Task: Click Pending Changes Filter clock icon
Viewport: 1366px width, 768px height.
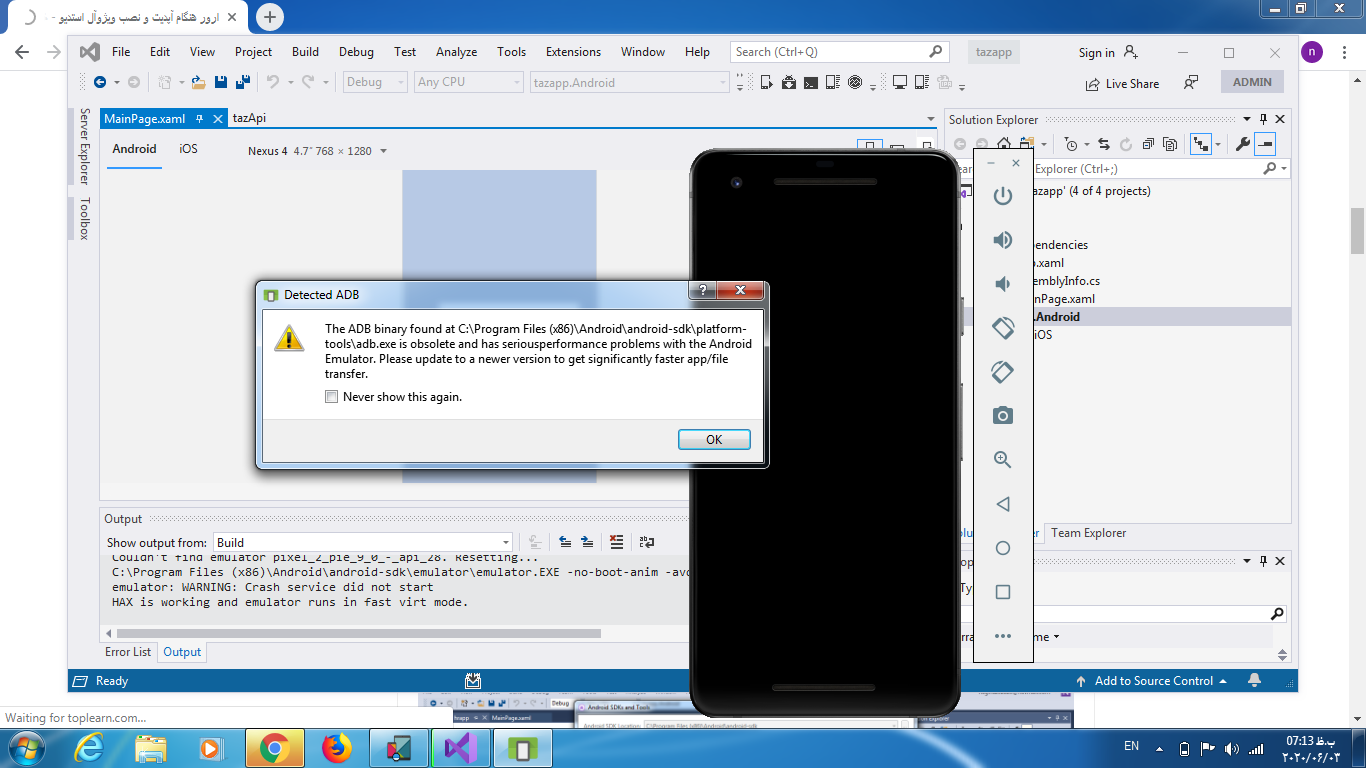Action: 1071,144
